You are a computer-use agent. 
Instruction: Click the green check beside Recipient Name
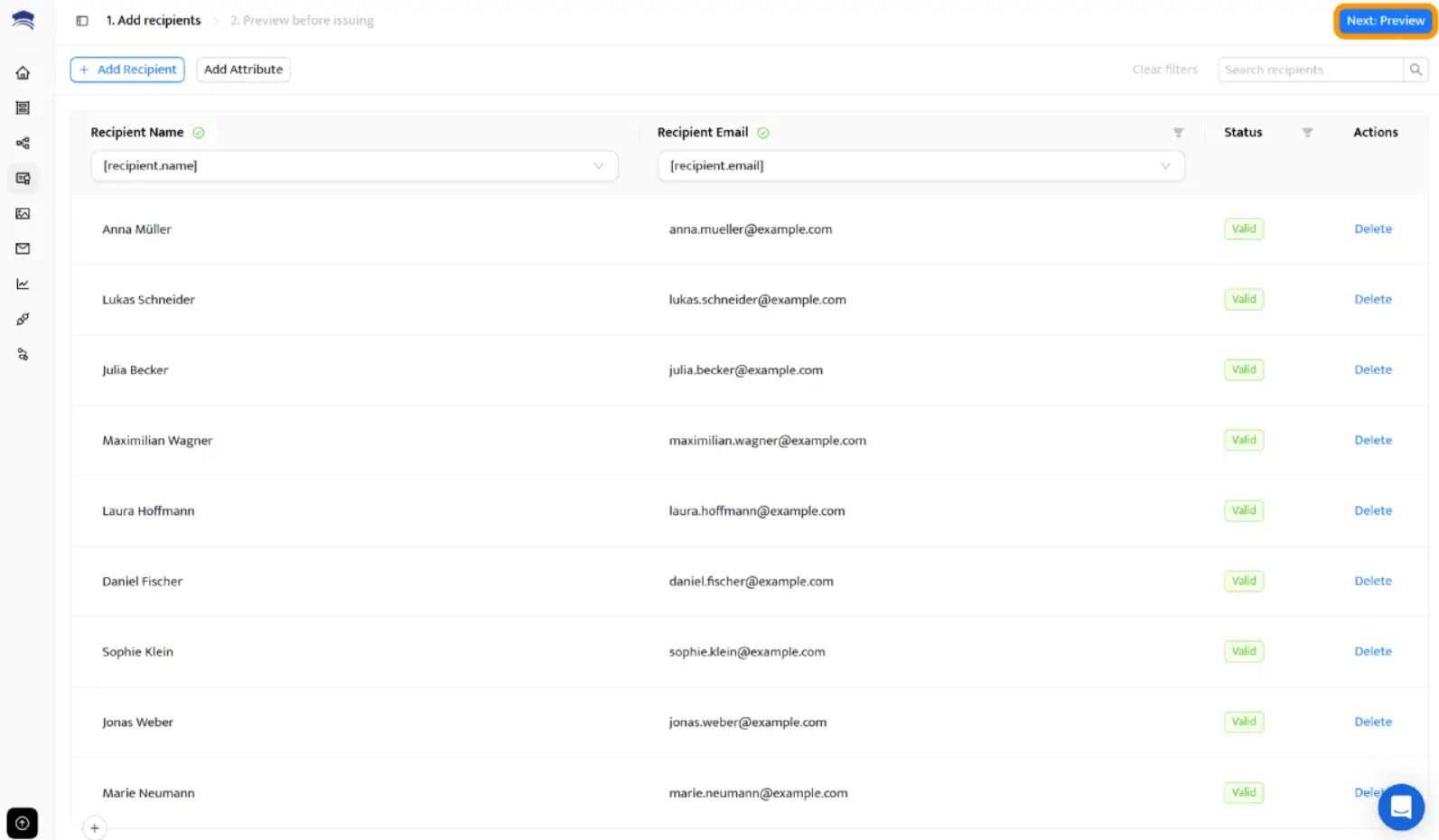[199, 133]
